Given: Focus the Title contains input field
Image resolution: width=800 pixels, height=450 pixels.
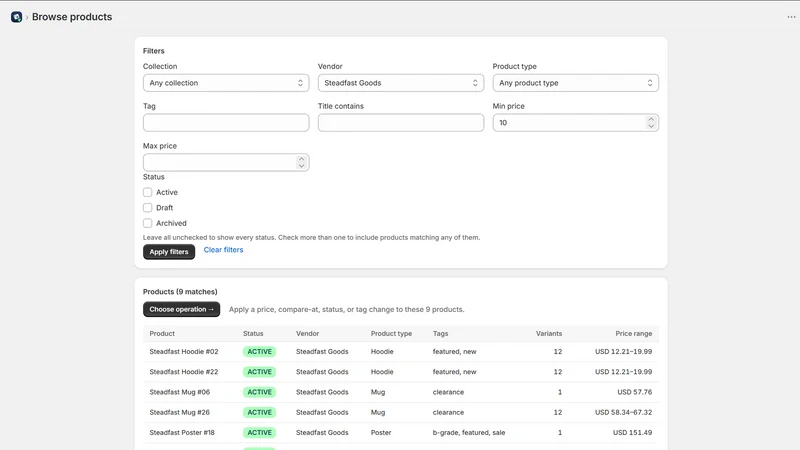Looking at the screenshot, I should coord(401,122).
